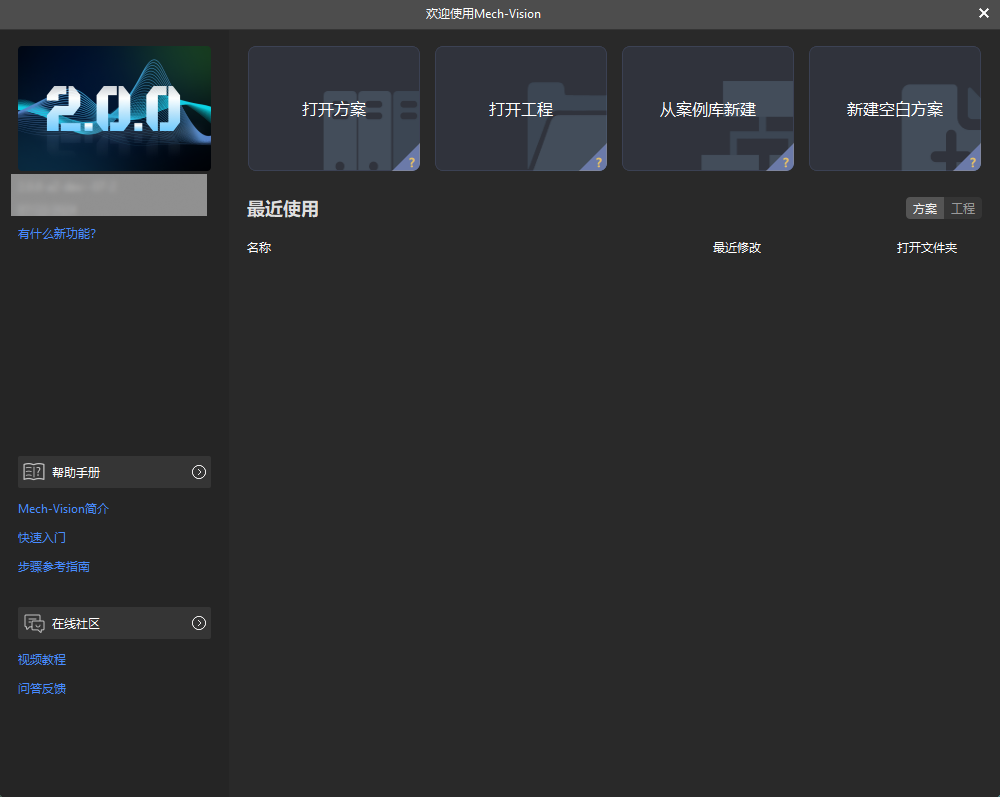Viewport: 1000px width, 797px height.
Task: Open the 有什么新功能? link
Action: pos(57,234)
